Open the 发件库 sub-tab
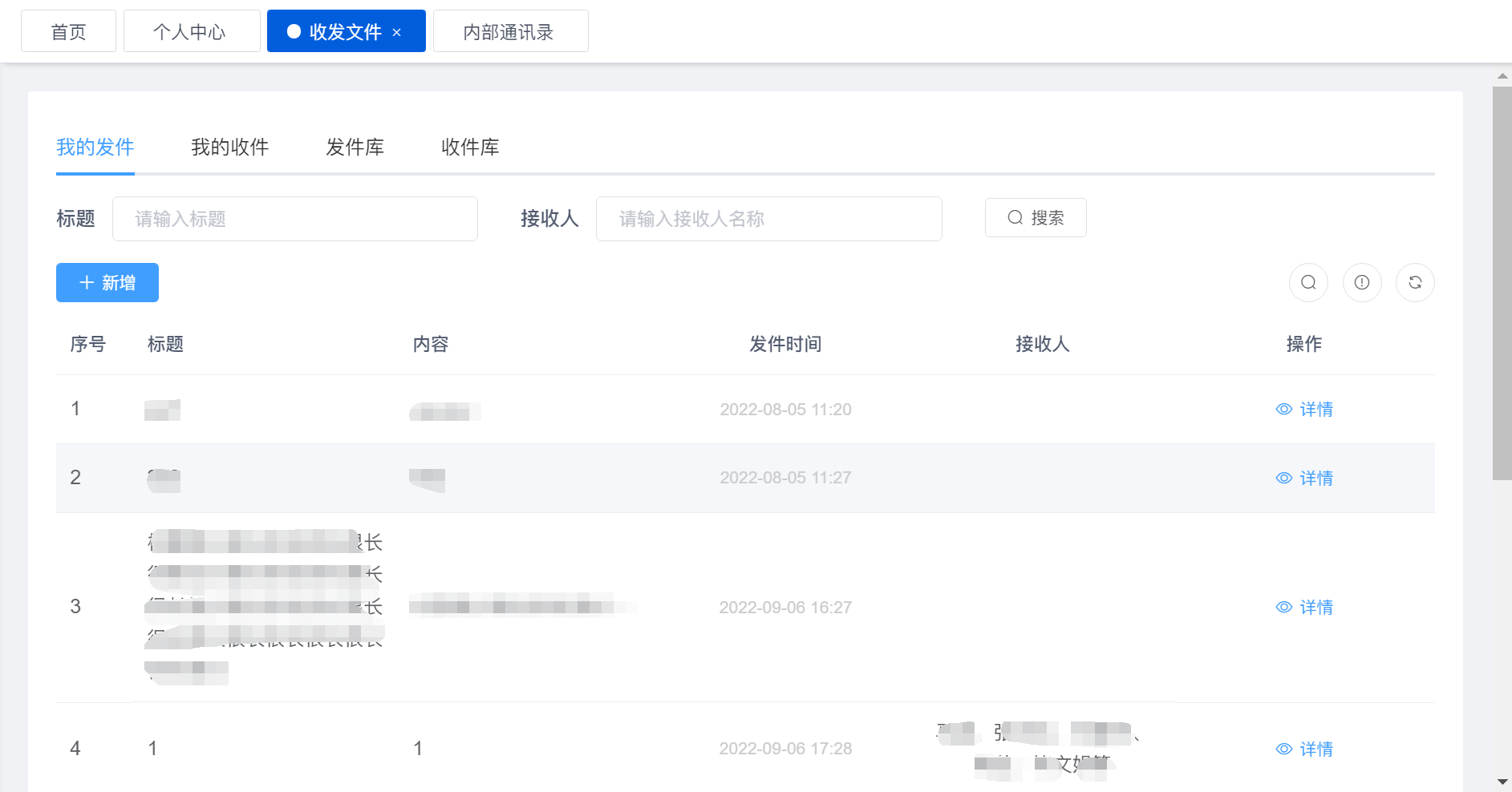1512x792 pixels. [x=355, y=147]
